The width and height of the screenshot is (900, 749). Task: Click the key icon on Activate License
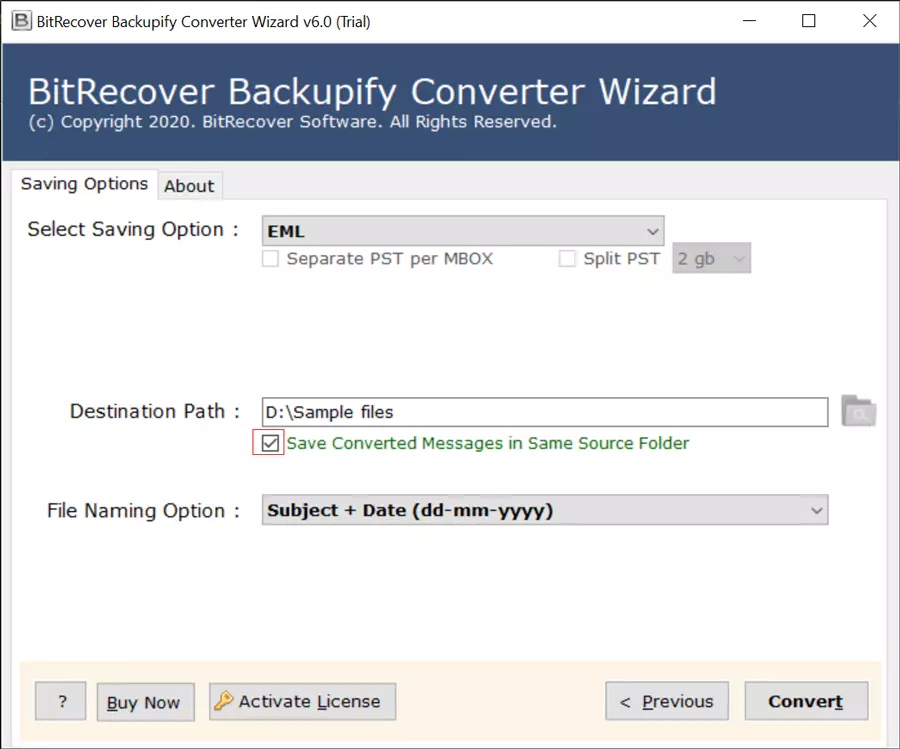(224, 700)
